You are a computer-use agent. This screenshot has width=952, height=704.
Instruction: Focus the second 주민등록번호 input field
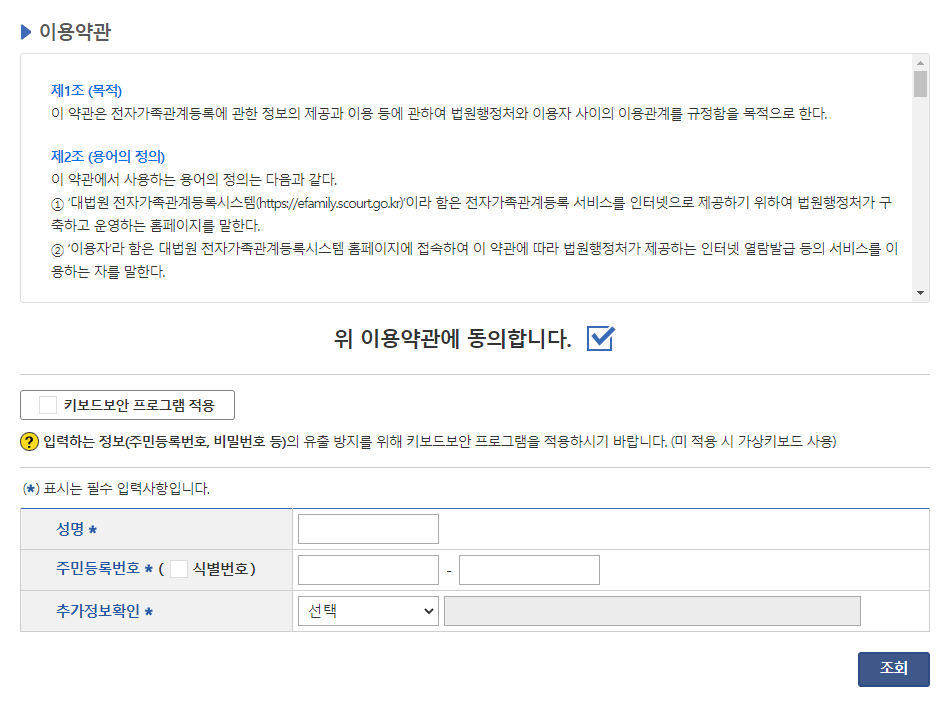click(x=529, y=570)
